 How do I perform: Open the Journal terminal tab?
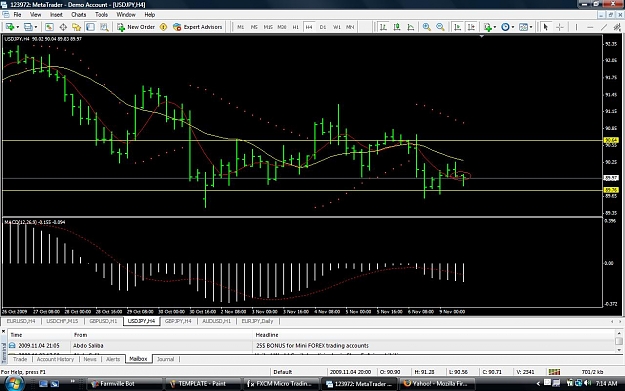(165, 359)
